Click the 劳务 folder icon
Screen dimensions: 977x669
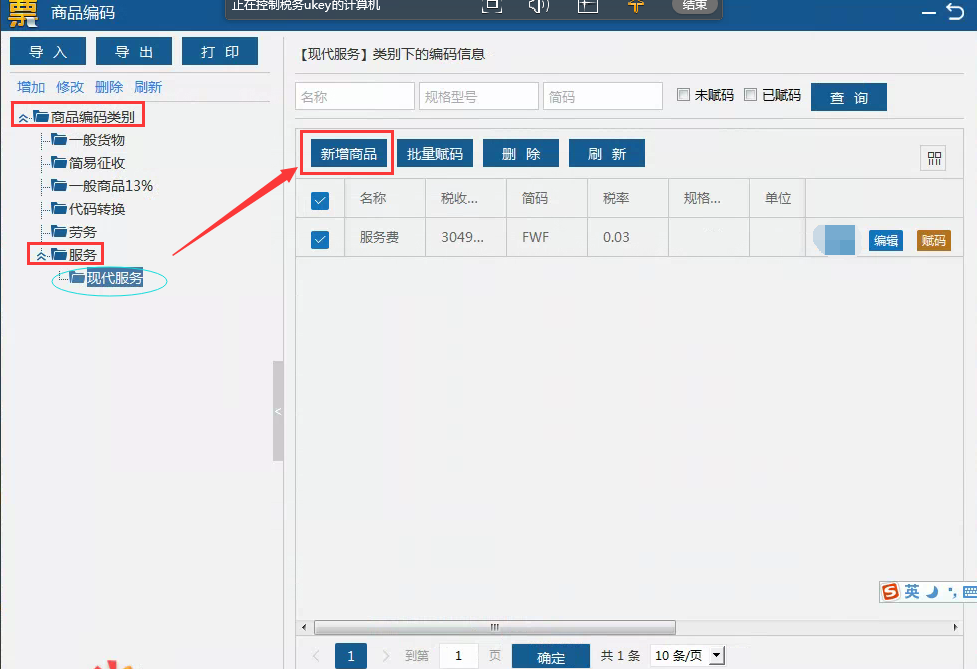click(x=59, y=232)
